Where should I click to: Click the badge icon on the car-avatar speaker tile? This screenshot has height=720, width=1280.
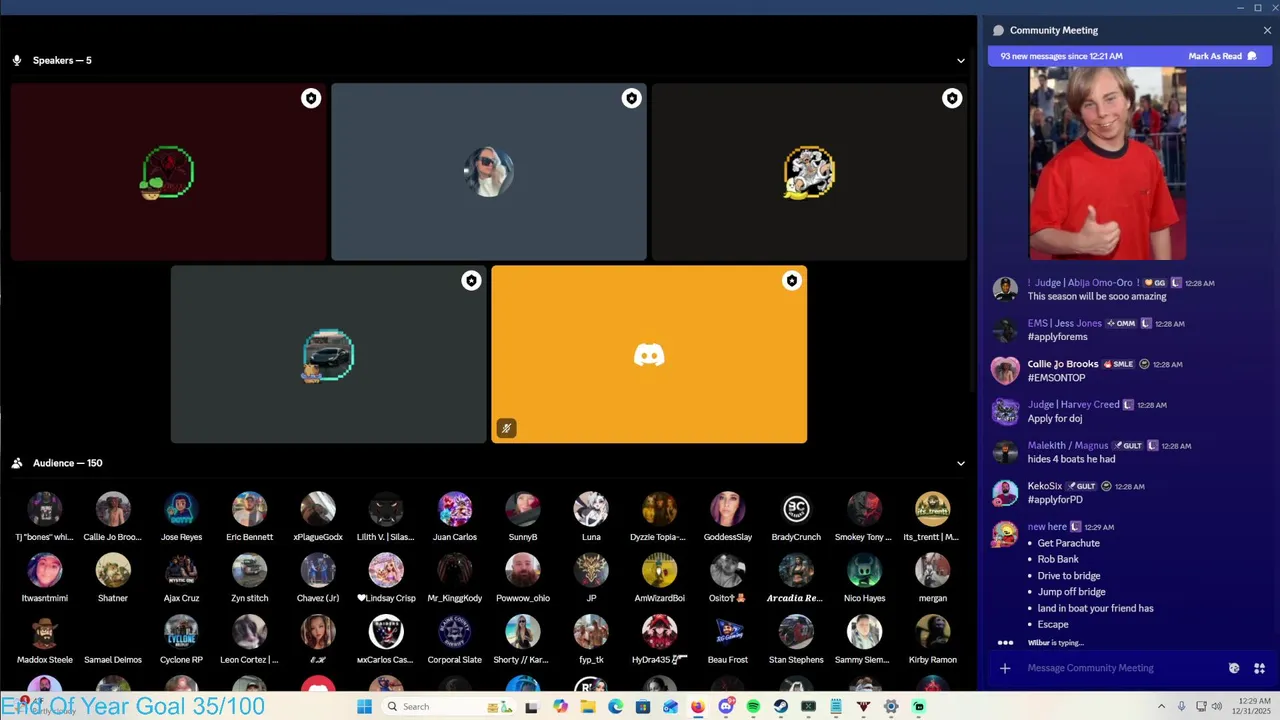click(x=471, y=281)
